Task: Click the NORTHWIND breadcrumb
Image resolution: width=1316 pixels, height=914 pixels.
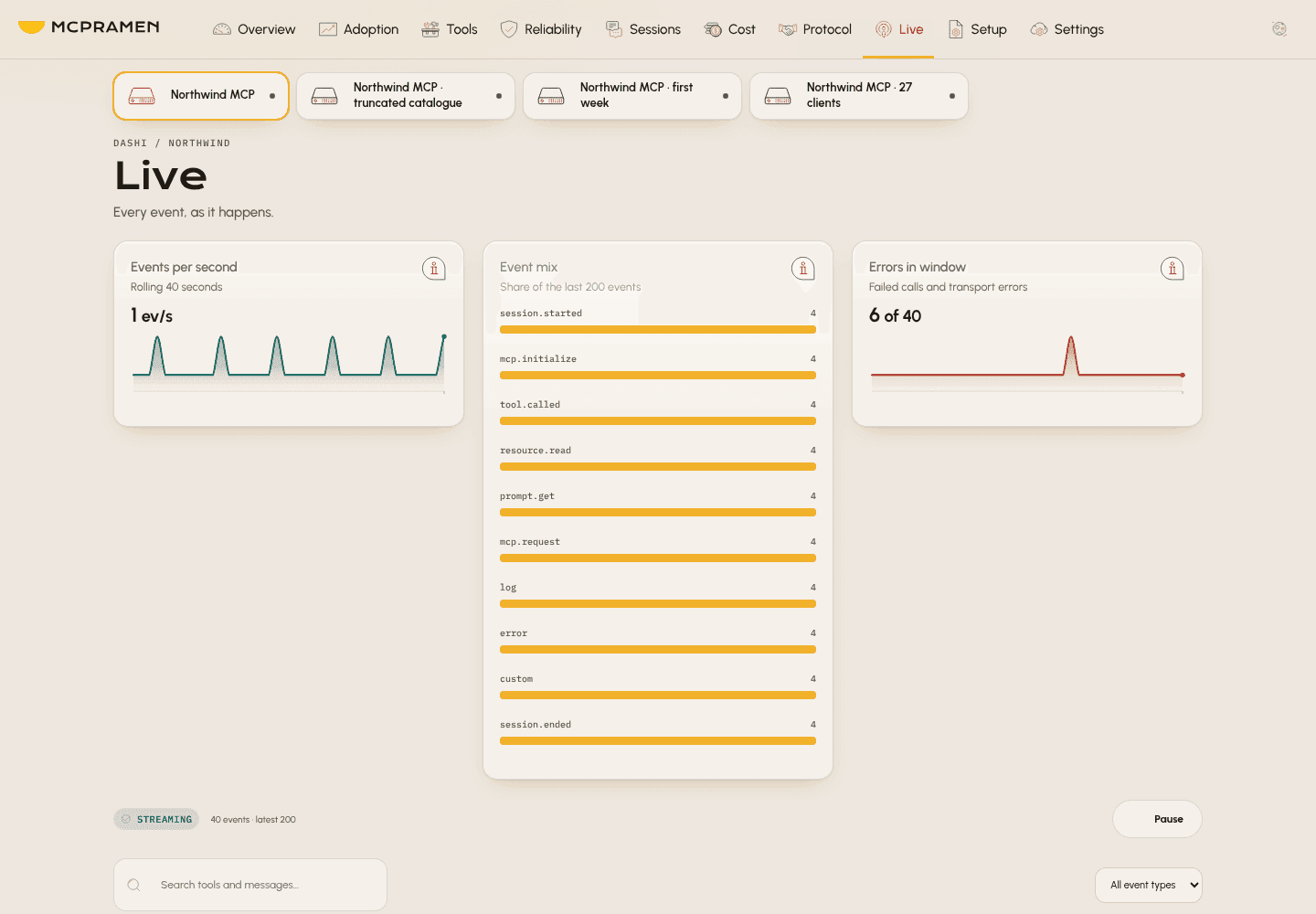Action: coord(199,143)
